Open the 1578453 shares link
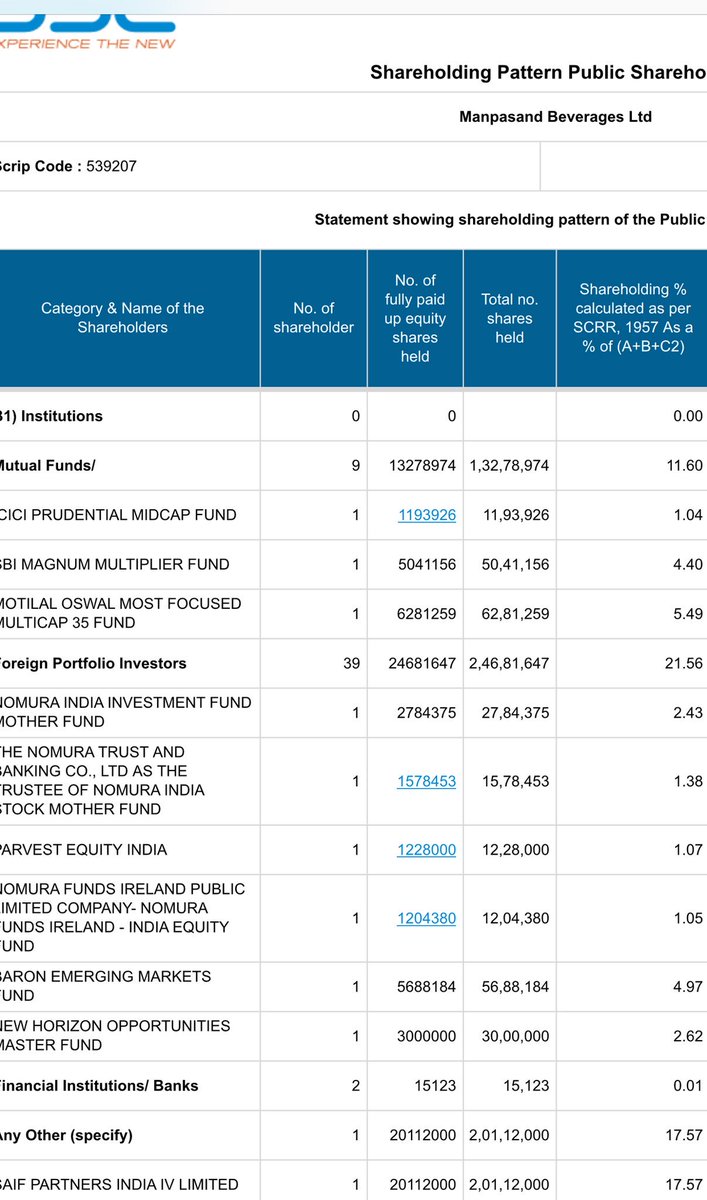The height and width of the screenshot is (1200, 707). 427,781
